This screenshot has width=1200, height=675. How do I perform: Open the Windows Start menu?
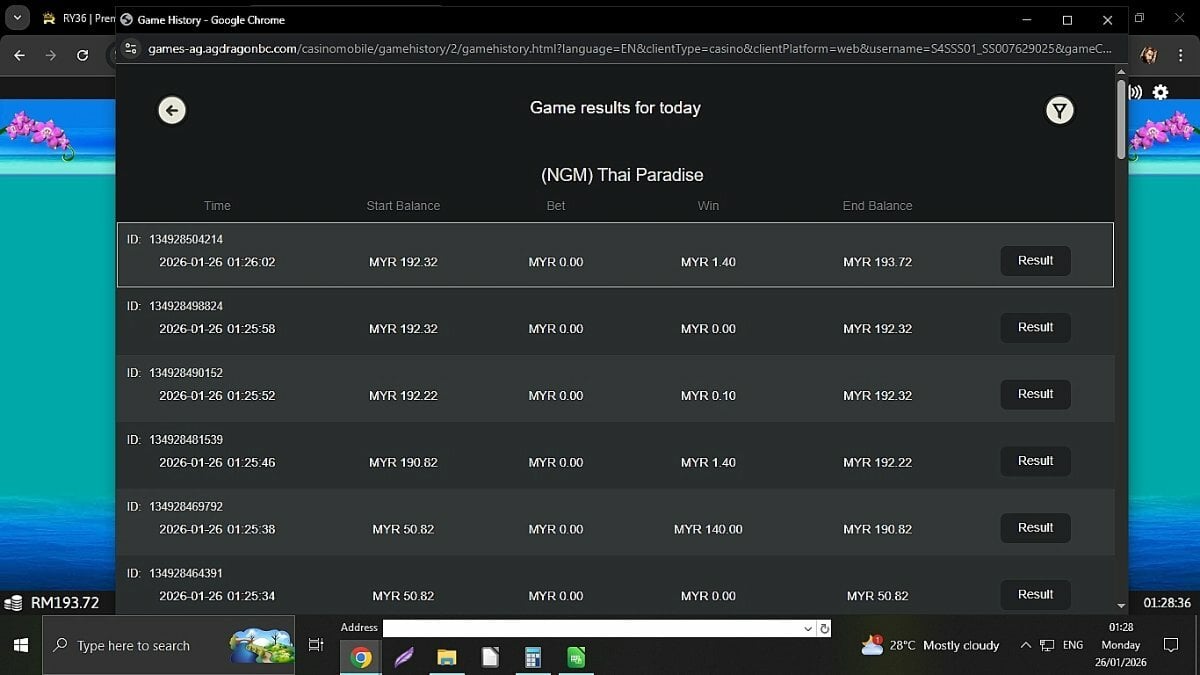click(20, 646)
